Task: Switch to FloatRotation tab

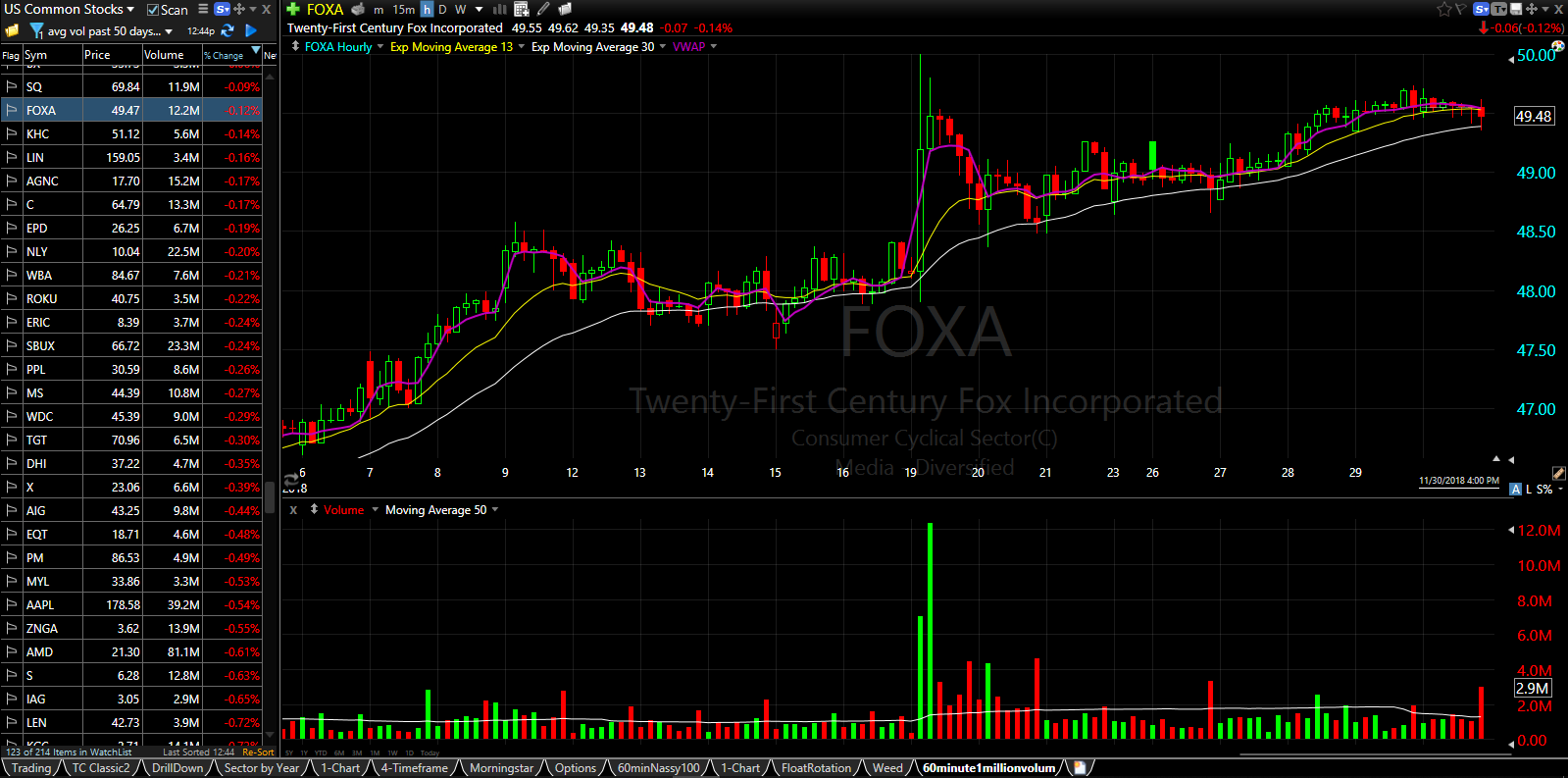Action: 816,768
